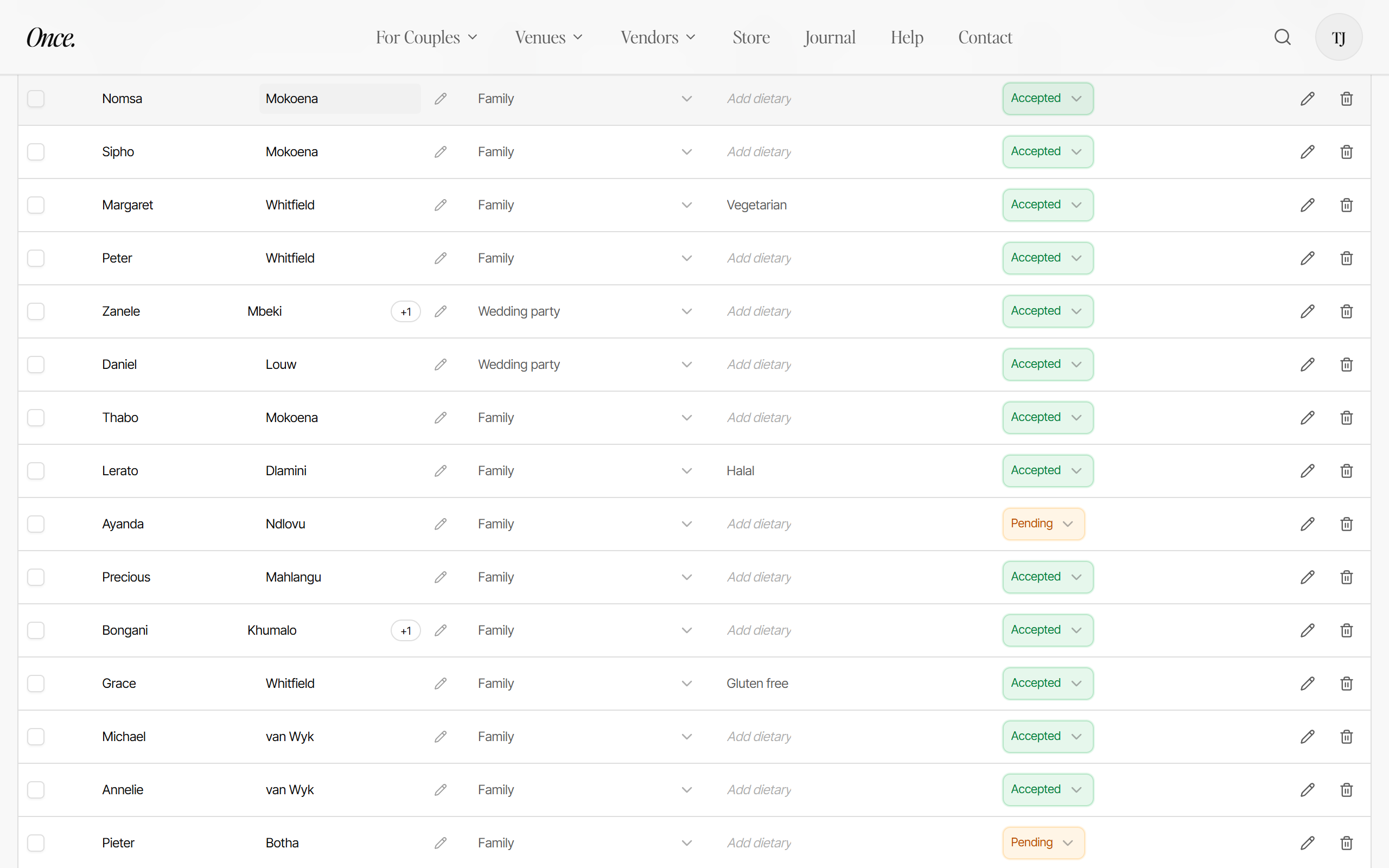Image resolution: width=1389 pixels, height=868 pixels.
Task: Delete Precious Mahlangu's guest entry
Action: click(x=1347, y=577)
